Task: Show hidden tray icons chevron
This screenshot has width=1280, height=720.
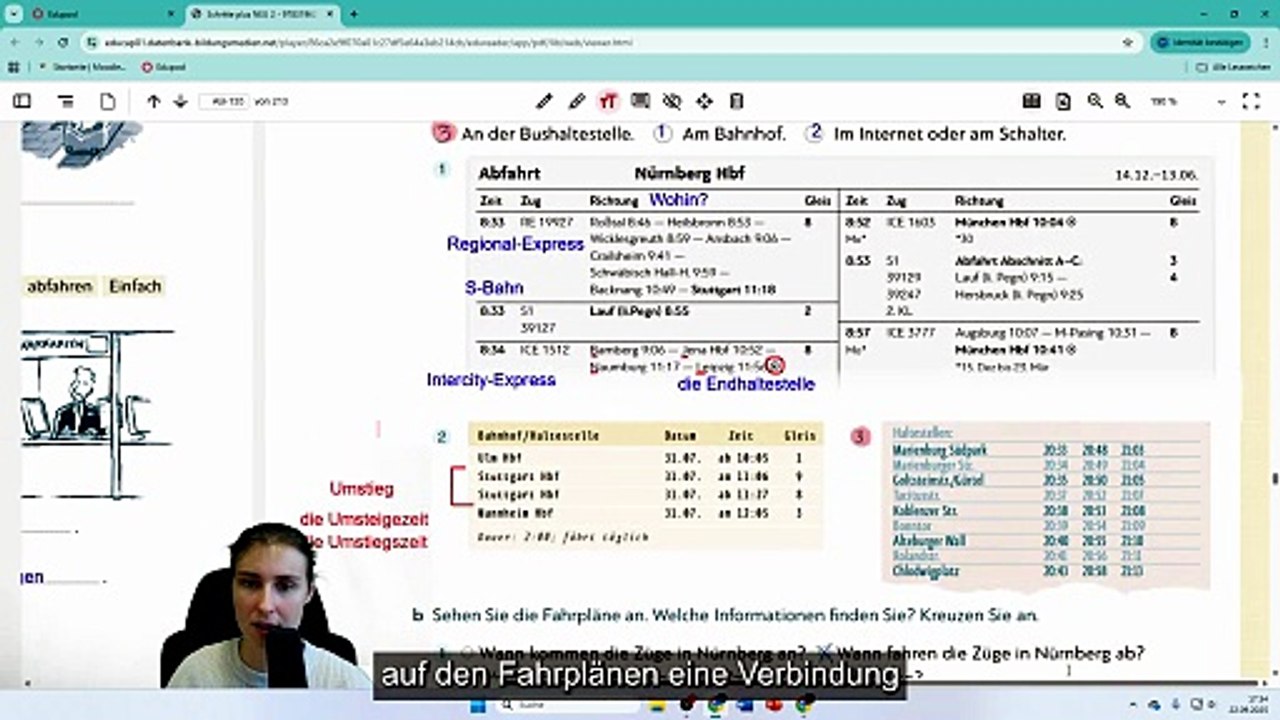Action: (x=1131, y=706)
